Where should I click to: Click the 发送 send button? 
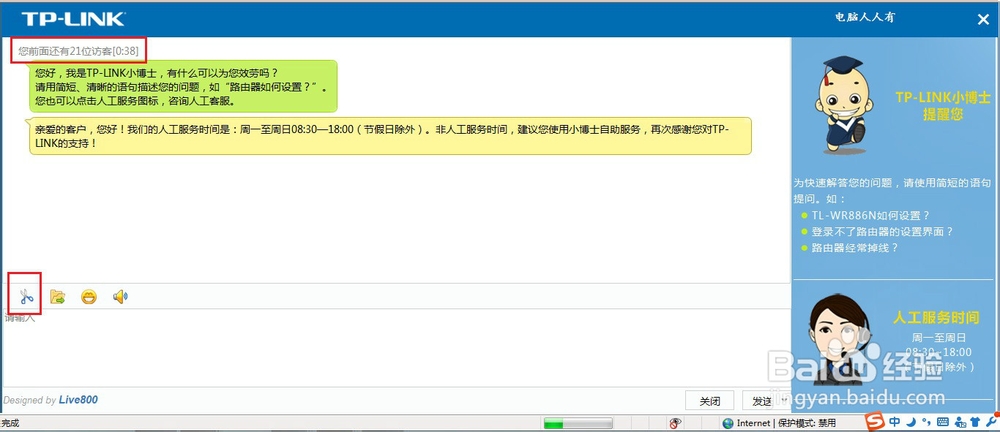point(761,401)
